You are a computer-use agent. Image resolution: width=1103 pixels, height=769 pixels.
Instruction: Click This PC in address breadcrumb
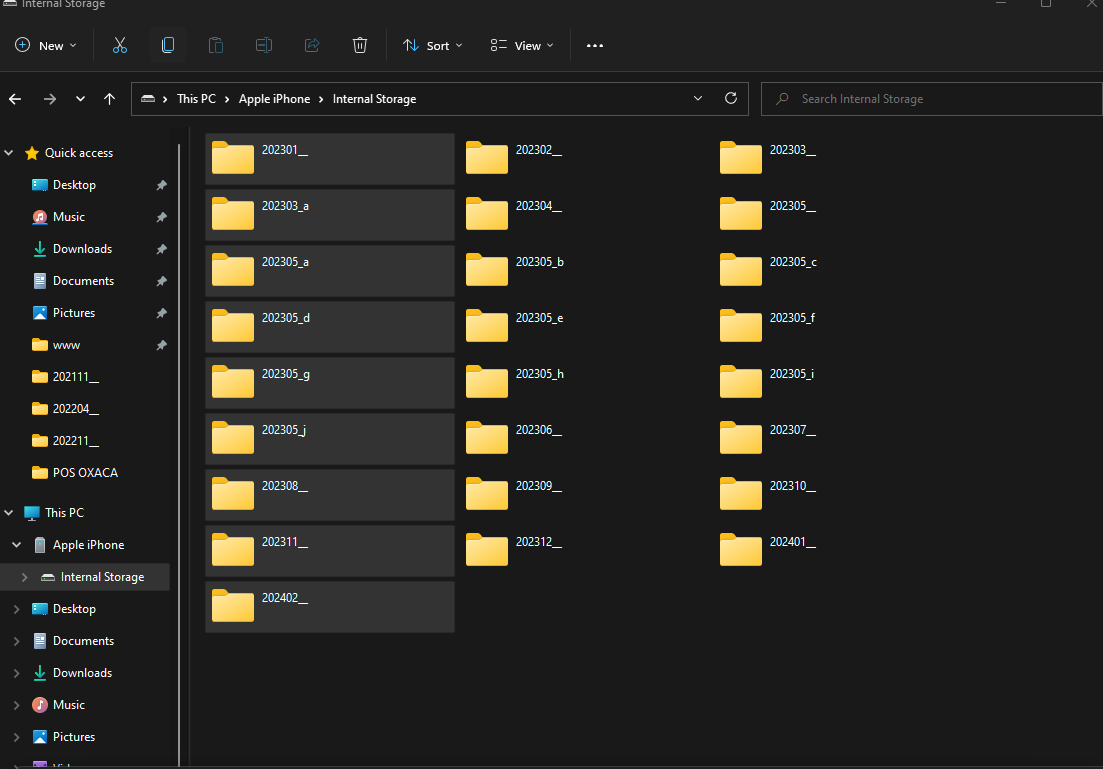[196, 99]
